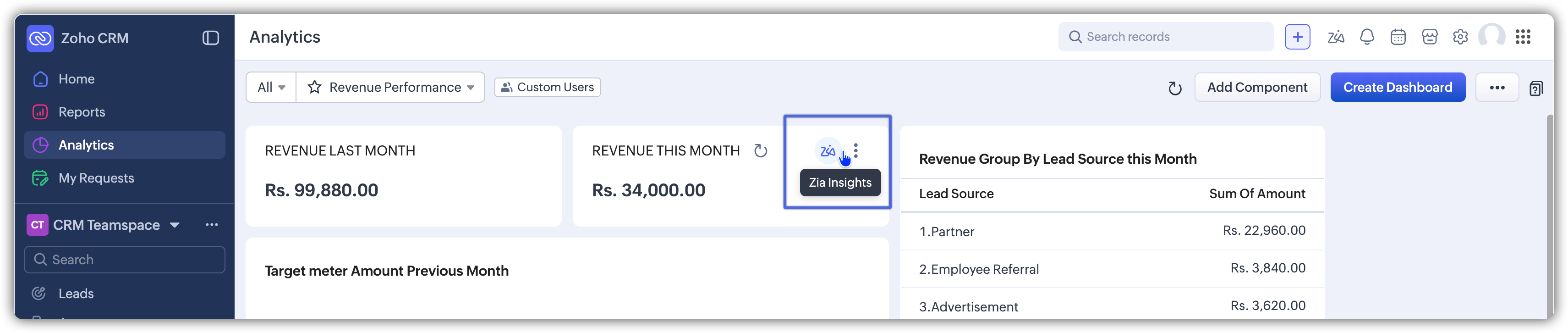This screenshot has height=333, width=1568.
Task: Mark Revenue Performance dashboard as favorite star
Action: pyautogui.click(x=314, y=87)
